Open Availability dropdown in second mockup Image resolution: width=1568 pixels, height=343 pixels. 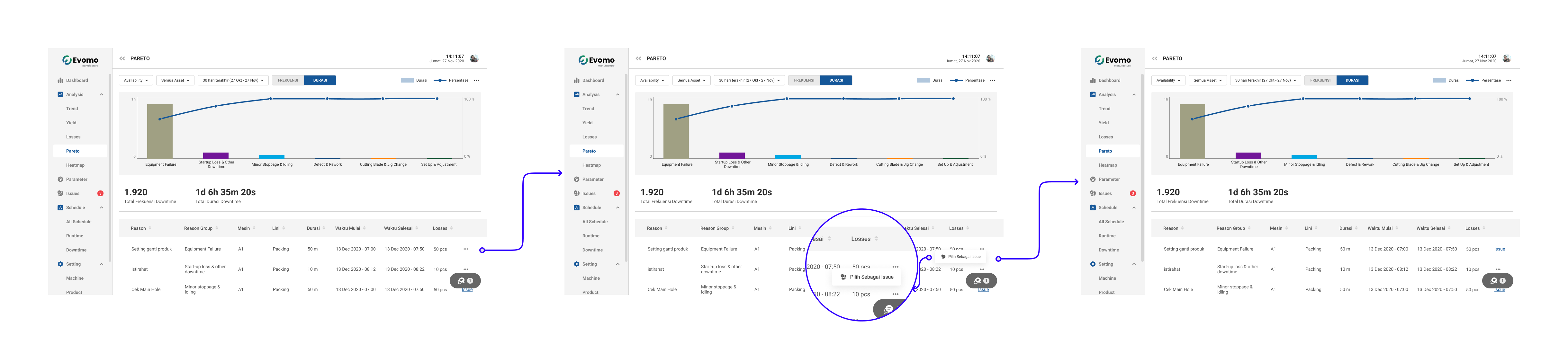click(x=652, y=80)
